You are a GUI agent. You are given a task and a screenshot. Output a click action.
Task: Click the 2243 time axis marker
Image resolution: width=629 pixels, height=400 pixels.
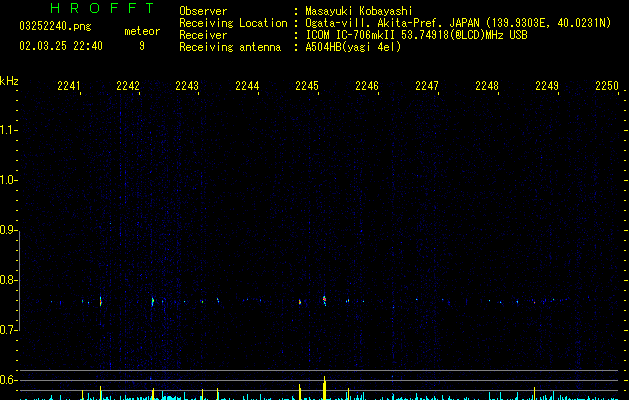[x=187, y=86]
